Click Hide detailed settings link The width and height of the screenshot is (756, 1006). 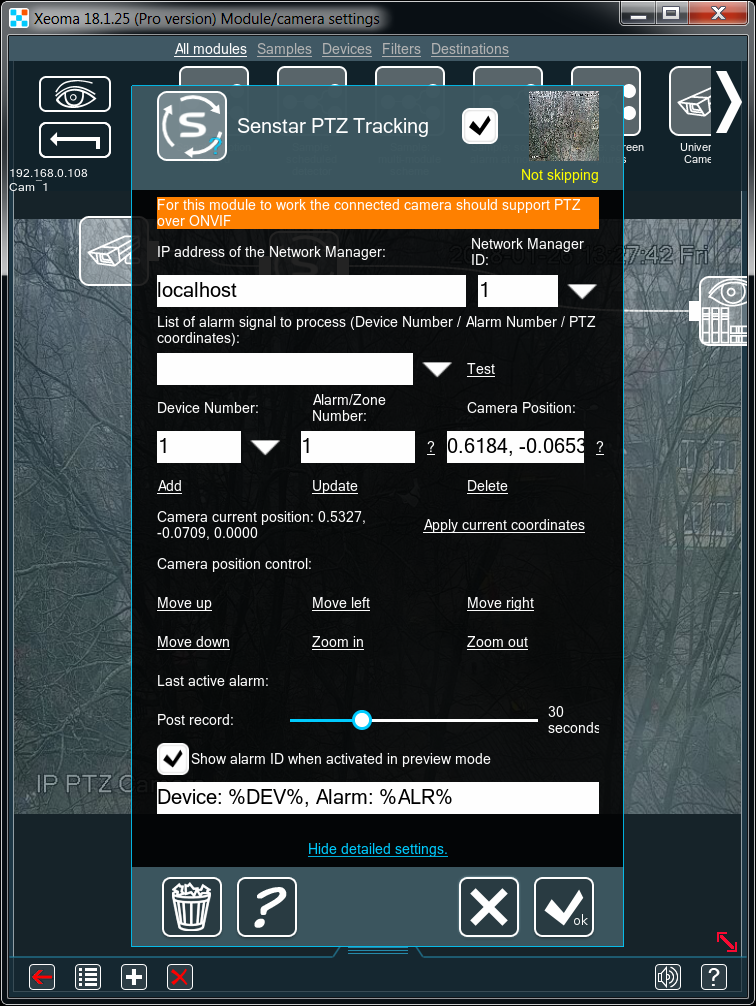[x=377, y=849]
